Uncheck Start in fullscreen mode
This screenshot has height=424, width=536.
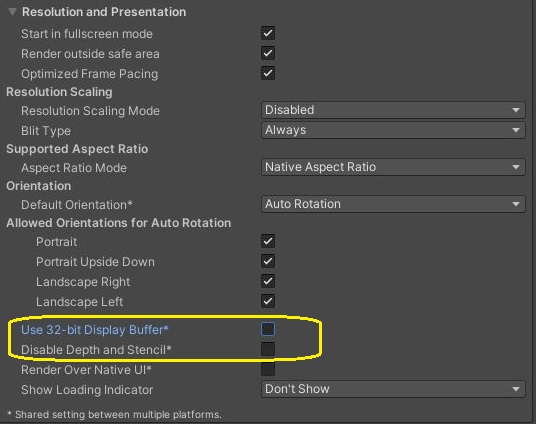(268, 33)
